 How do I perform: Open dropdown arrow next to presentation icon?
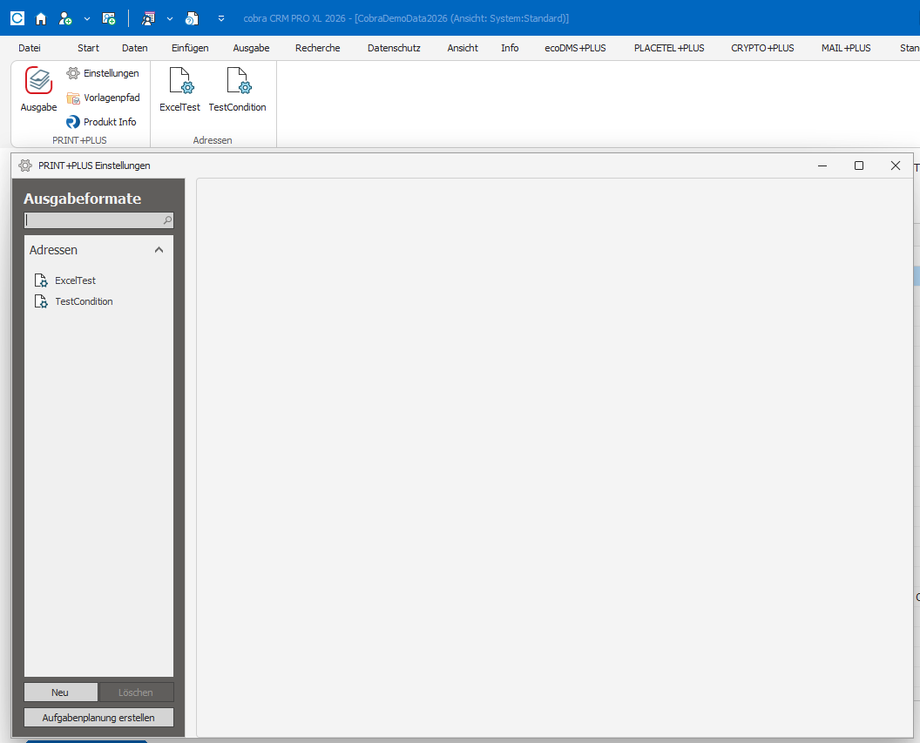pos(170,19)
